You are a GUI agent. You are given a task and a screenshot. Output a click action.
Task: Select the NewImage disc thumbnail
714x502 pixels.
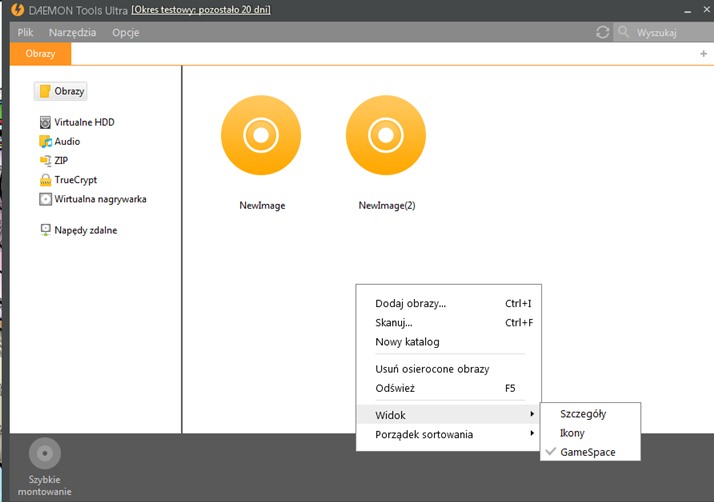point(261,135)
